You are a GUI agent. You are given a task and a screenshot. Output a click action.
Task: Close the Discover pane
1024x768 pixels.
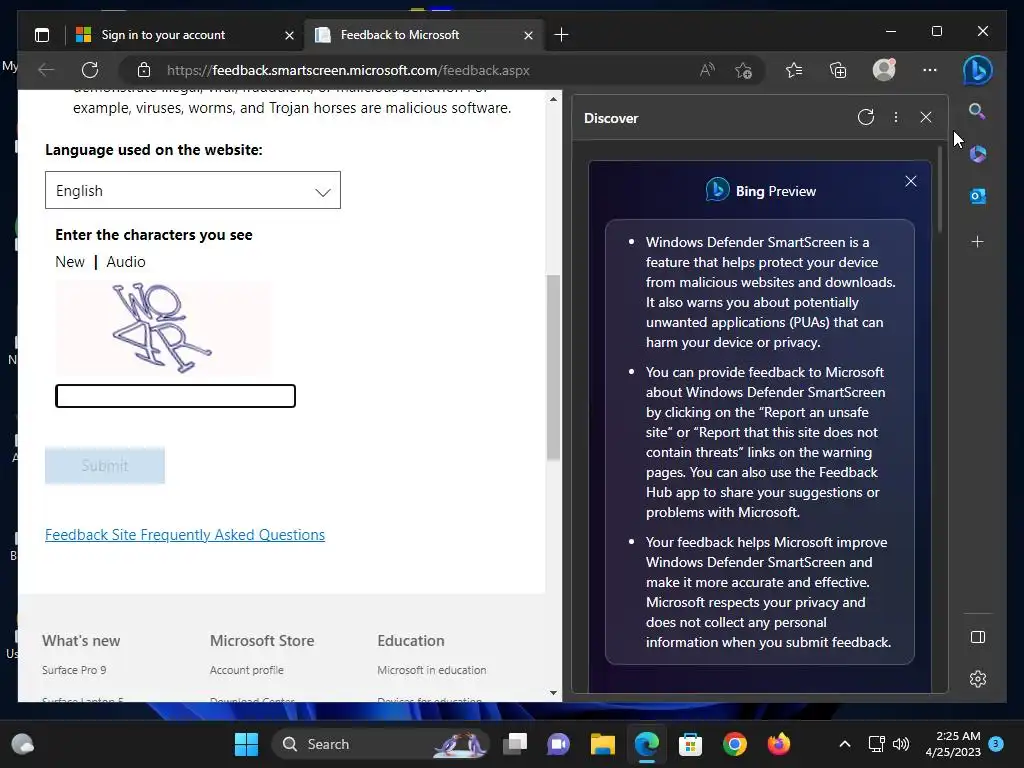click(926, 118)
